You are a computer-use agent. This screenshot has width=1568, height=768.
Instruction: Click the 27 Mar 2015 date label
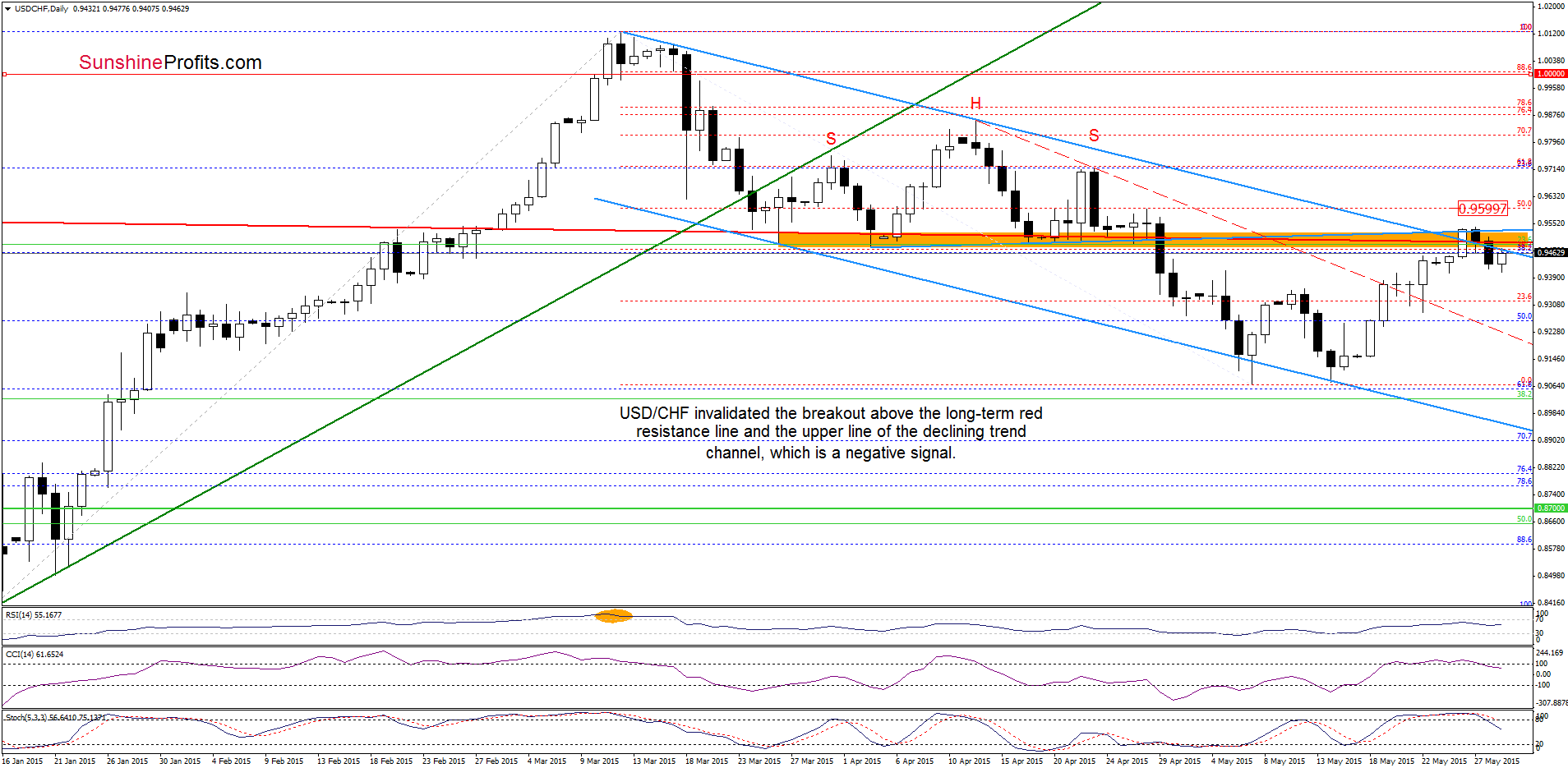tap(812, 761)
